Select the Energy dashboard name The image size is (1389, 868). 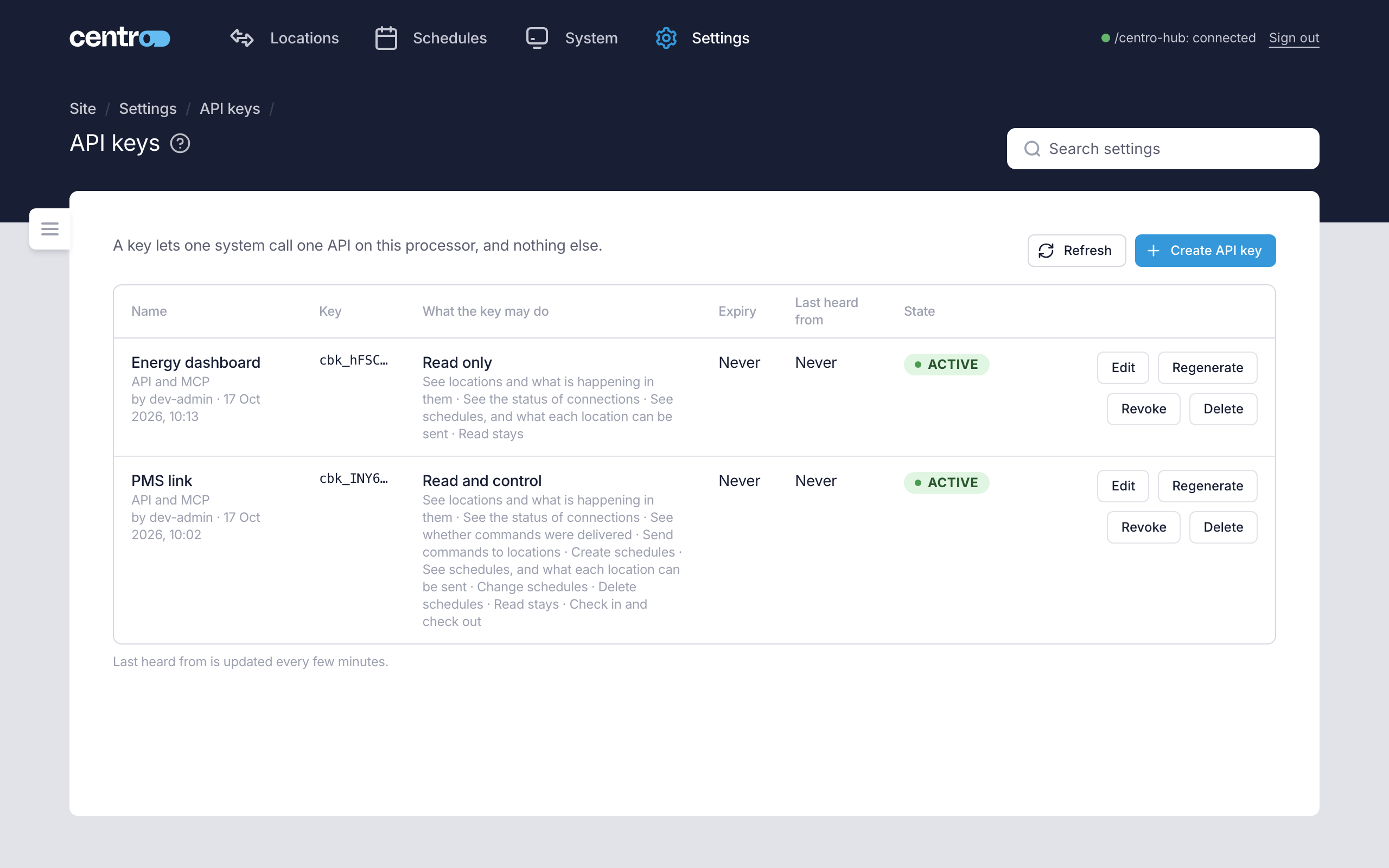tap(196, 362)
